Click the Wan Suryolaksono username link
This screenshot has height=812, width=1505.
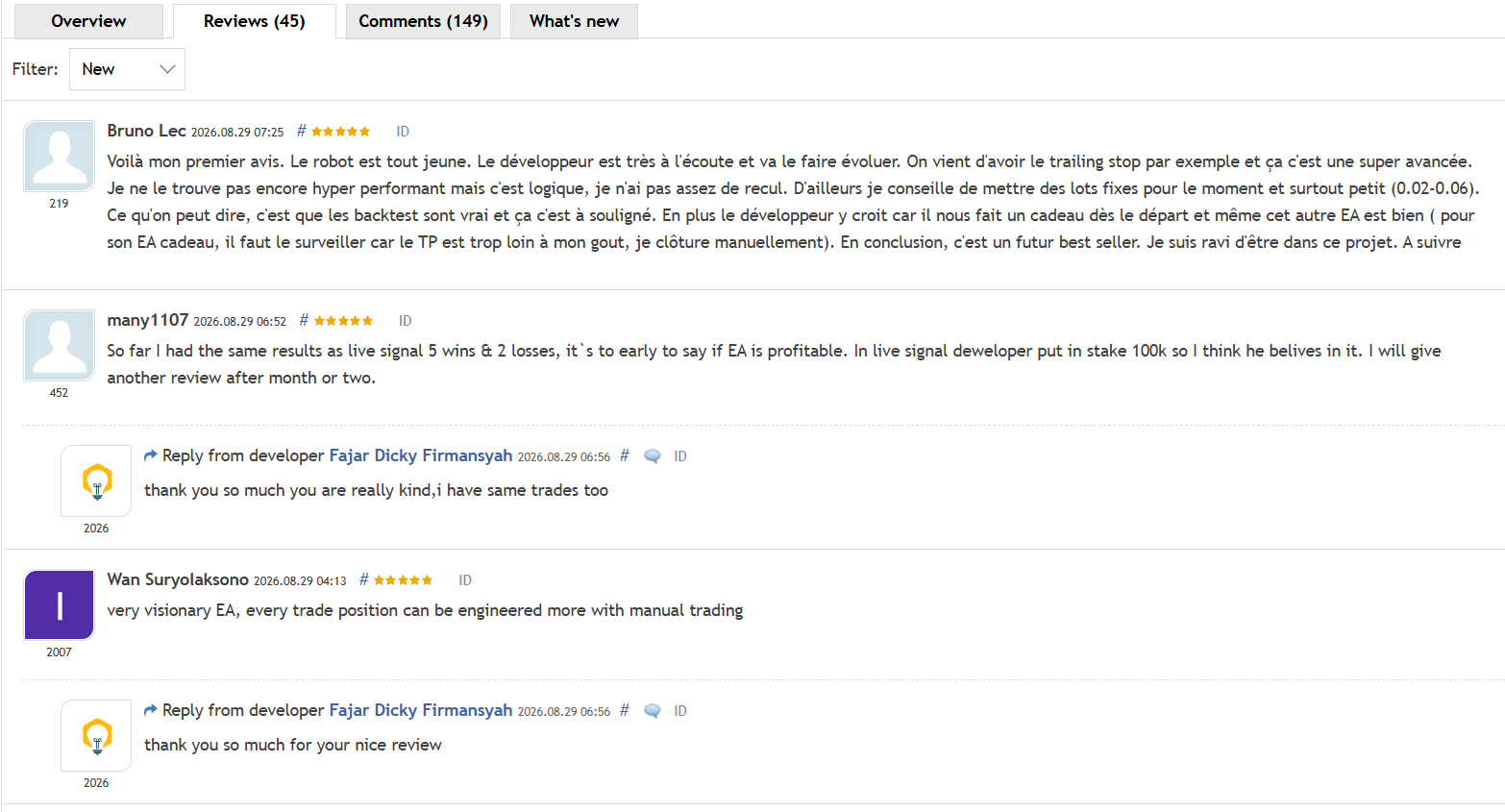click(178, 579)
